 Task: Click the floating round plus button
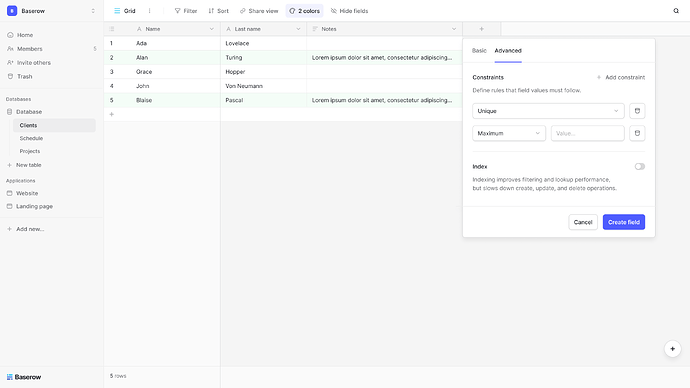click(672, 349)
